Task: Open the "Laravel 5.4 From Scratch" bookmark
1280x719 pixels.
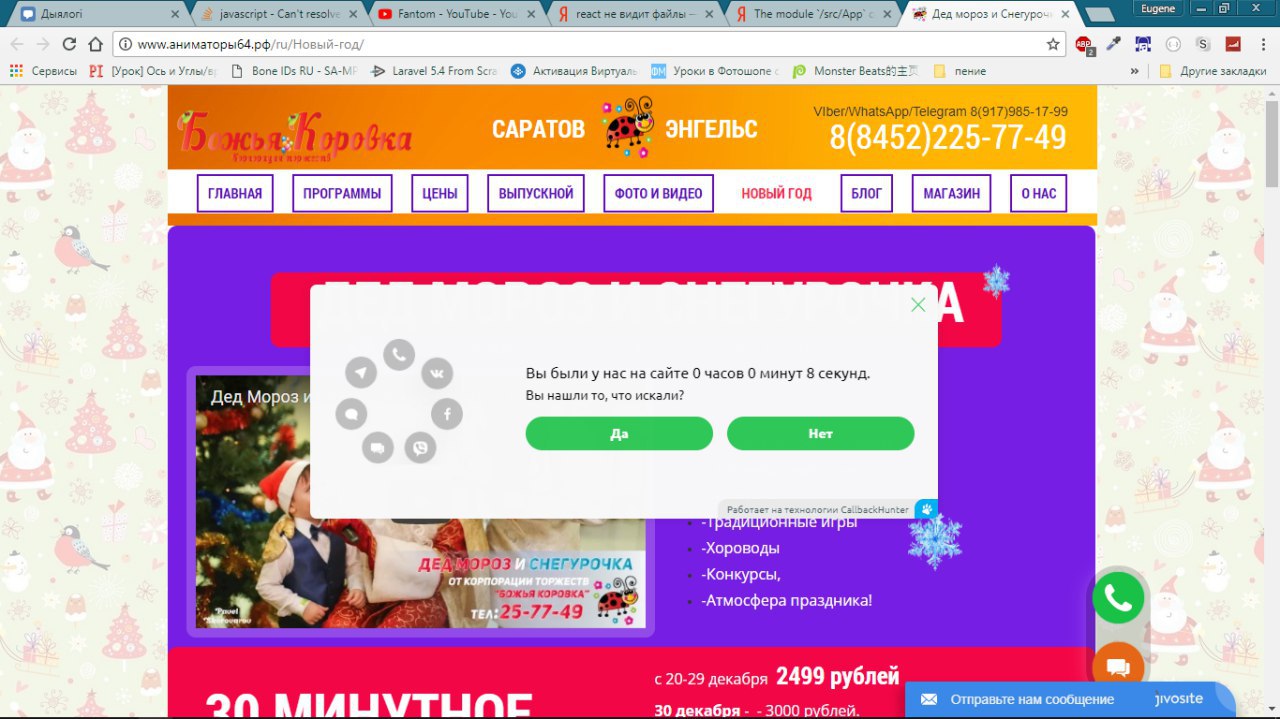Action: (434, 71)
